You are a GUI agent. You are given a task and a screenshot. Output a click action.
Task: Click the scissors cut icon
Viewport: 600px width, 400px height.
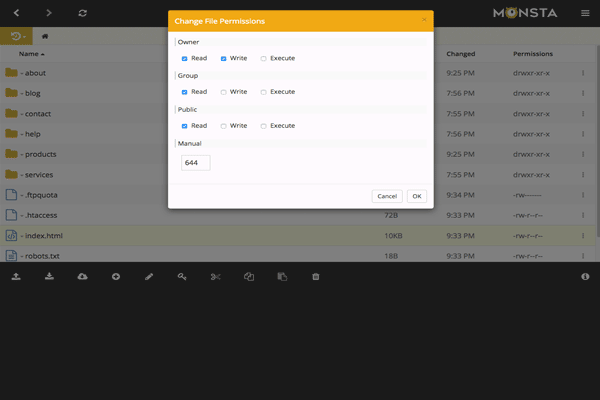point(215,276)
